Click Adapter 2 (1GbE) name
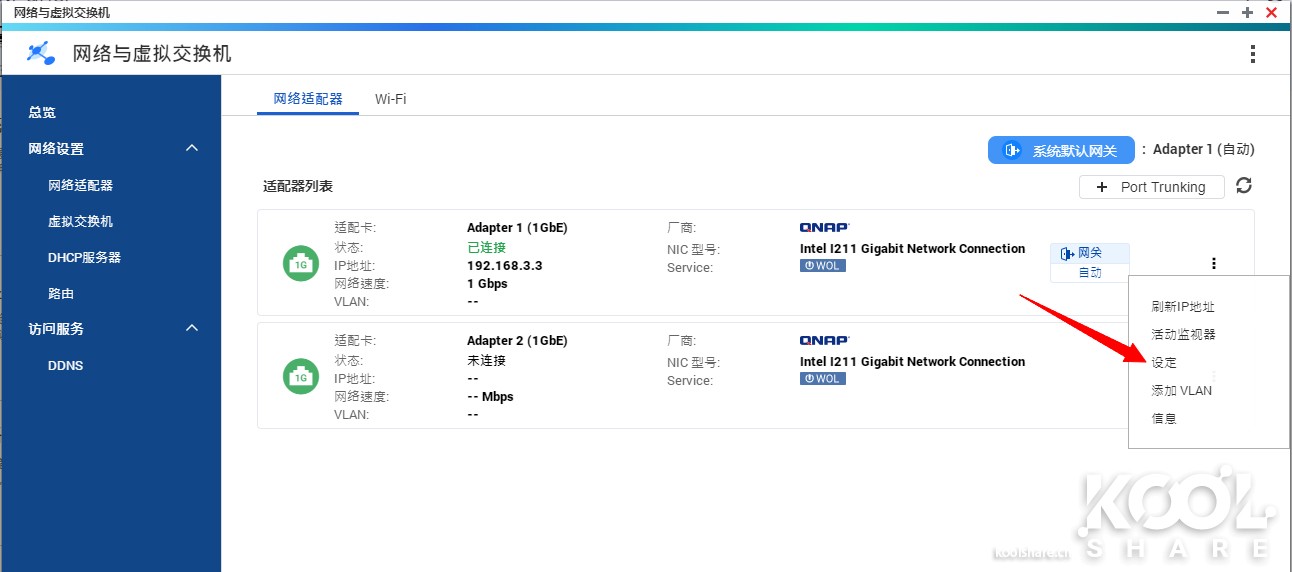Screen dimensions: 1292x572 [x=517, y=341]
